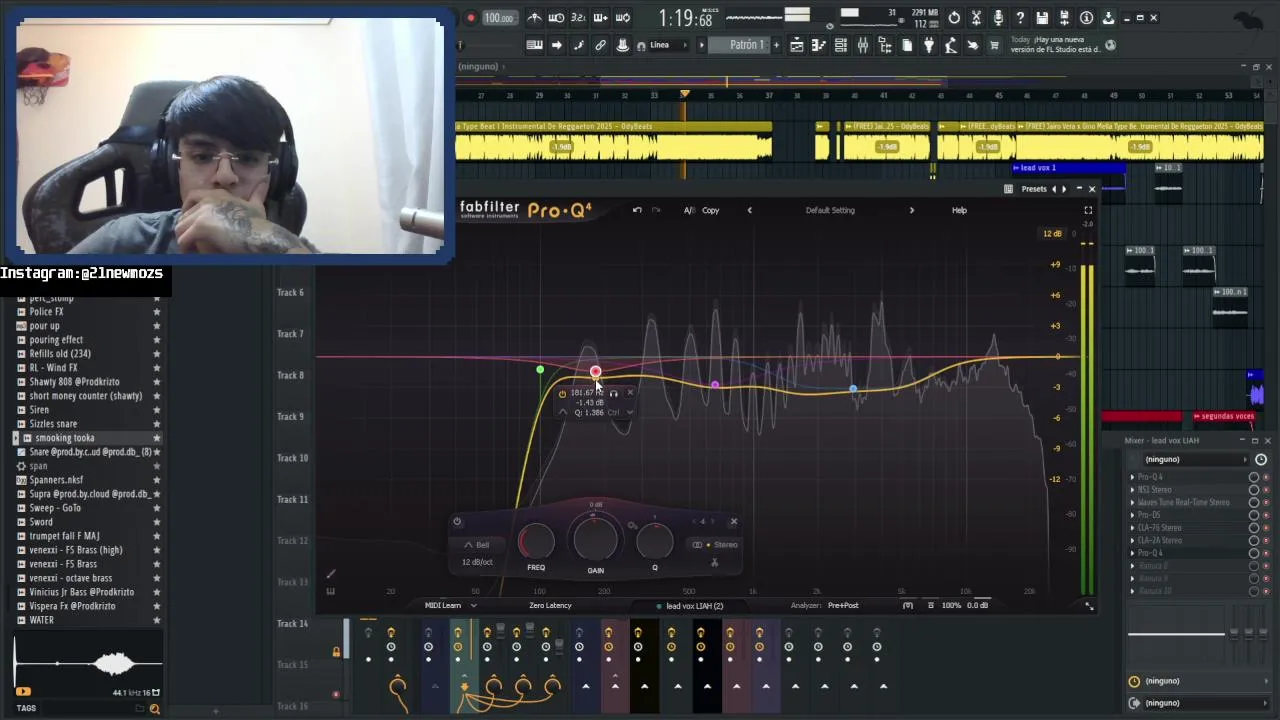Open the MIDI Learn menu

click(450, 605)
